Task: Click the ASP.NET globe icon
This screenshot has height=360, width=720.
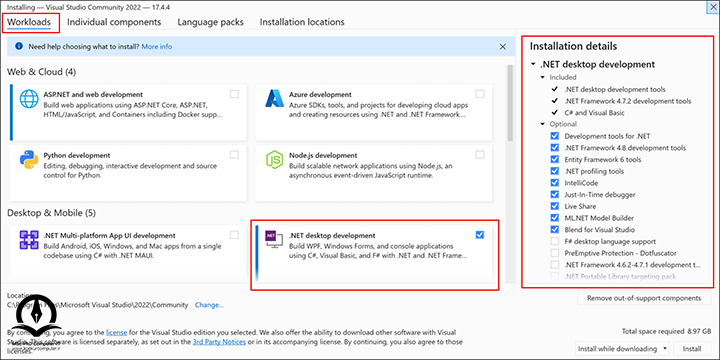Action: click(x=28, y=98)
